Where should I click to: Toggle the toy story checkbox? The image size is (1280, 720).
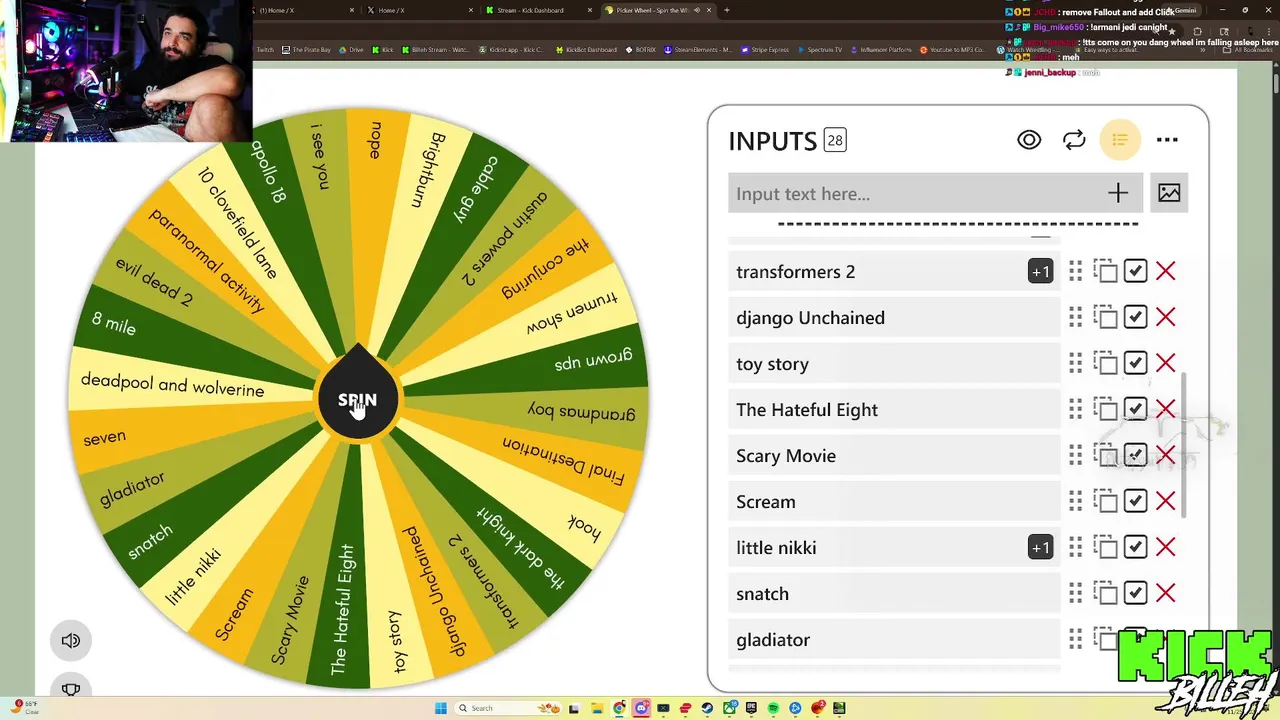coord(1135,363)
